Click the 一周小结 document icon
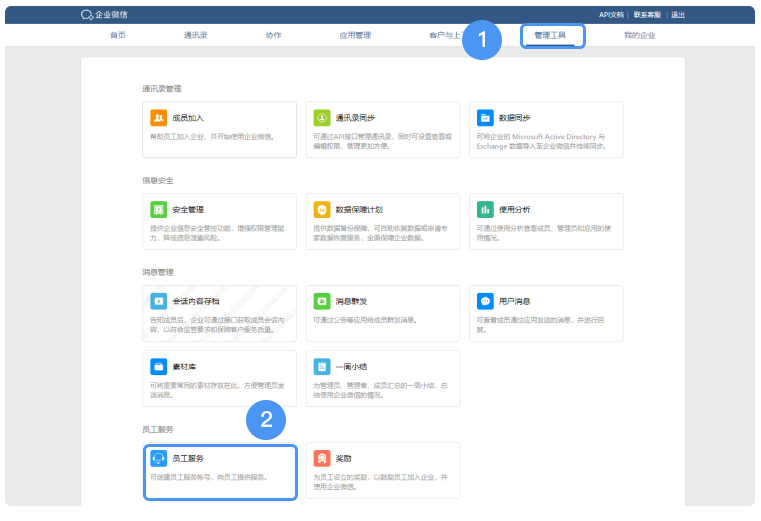The height and width of the screenshot is (521, 761). pos(322,366)
